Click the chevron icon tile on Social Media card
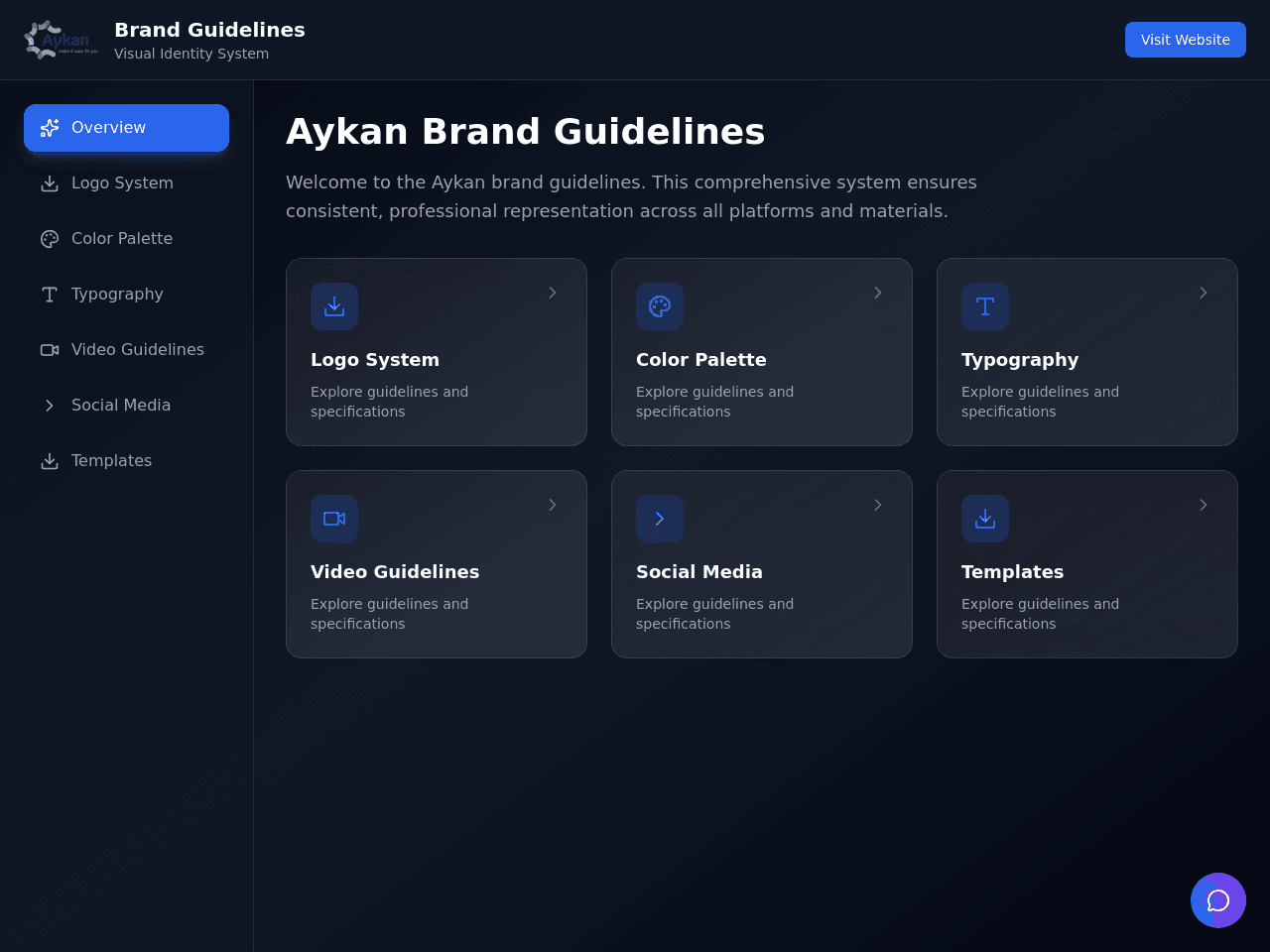Screen dimensions: 1270x952 (x=660, y=519)
